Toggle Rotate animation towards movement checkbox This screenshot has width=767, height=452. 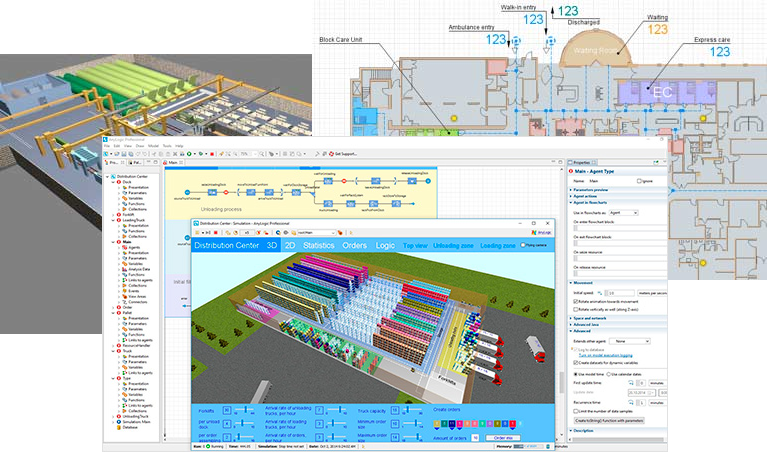coord(576,302)
